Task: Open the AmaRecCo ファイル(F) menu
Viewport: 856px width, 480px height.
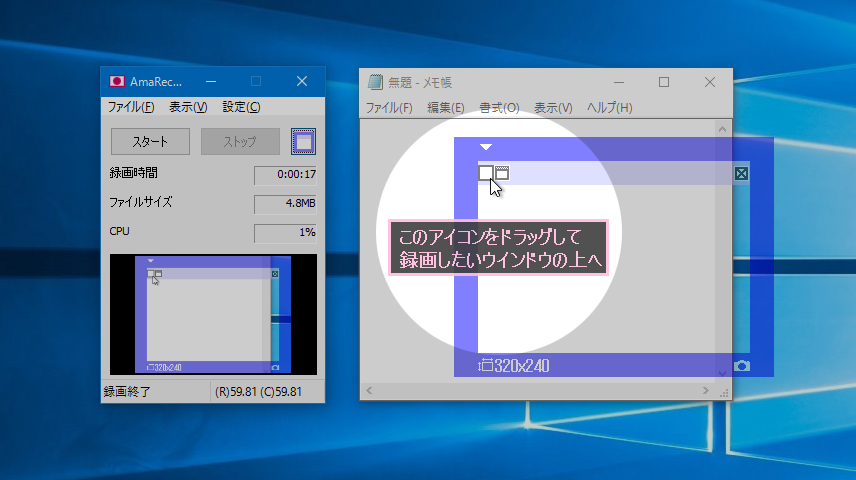Action: 131,107
